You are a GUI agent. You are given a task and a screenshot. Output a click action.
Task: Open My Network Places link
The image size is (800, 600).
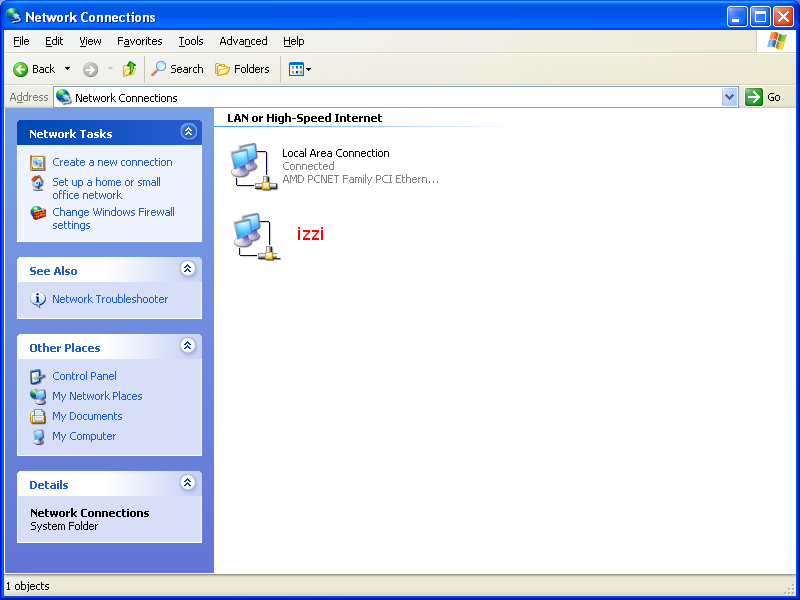97,396
